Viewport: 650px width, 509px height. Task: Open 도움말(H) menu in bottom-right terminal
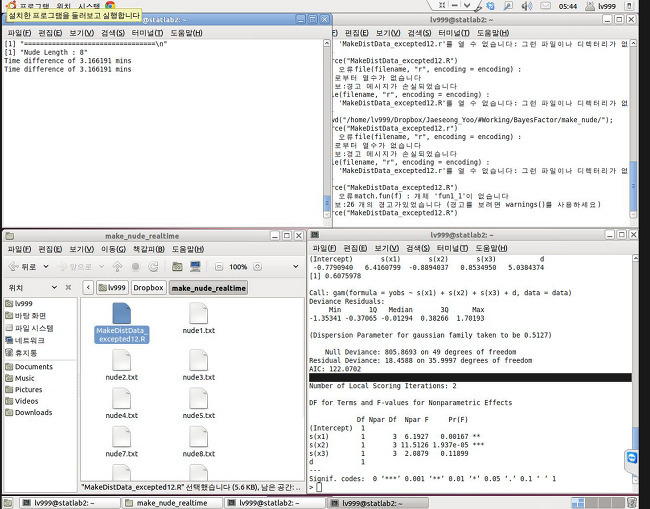(491, 248)
